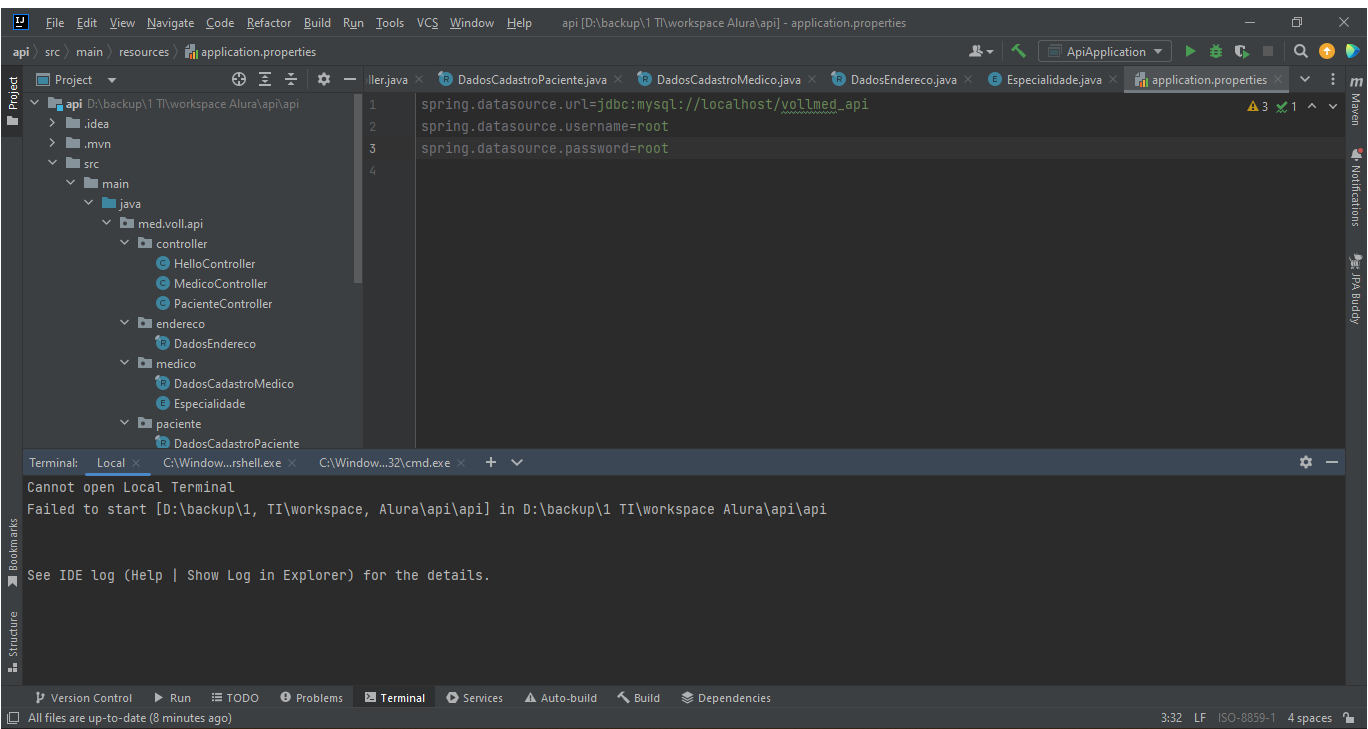Open Bookmarks tool window
The image size is (1368, 729).
(x=13, y=553)
